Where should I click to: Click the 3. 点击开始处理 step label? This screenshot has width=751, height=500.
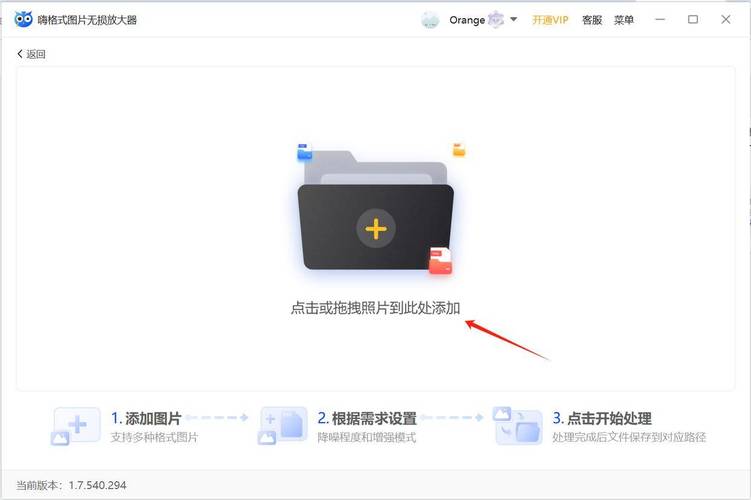(602, 419)
